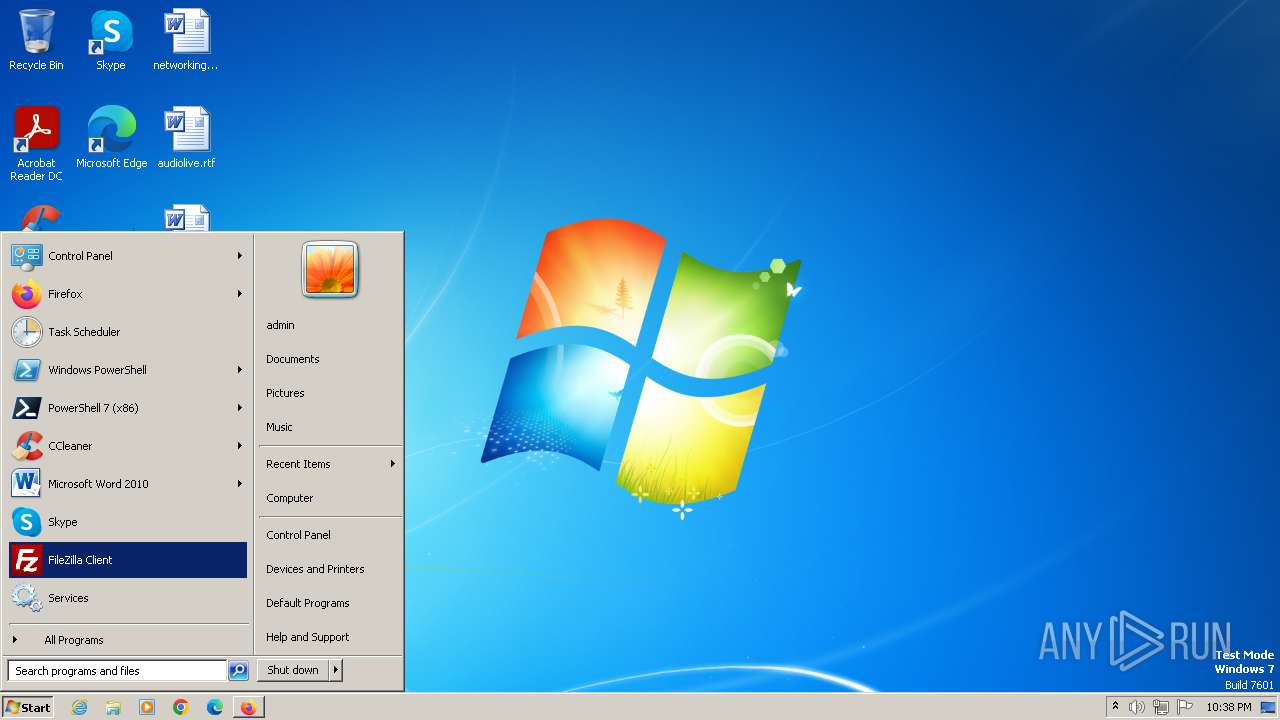The width and height of the screenshot is (1280, 720).
Task: Expand Windows PowerShell jump list arrow
Action: 240,370
